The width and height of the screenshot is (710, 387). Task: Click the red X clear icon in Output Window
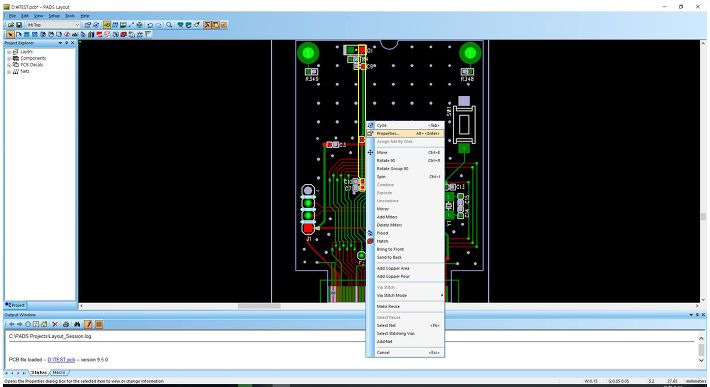[x=55, y=324]
